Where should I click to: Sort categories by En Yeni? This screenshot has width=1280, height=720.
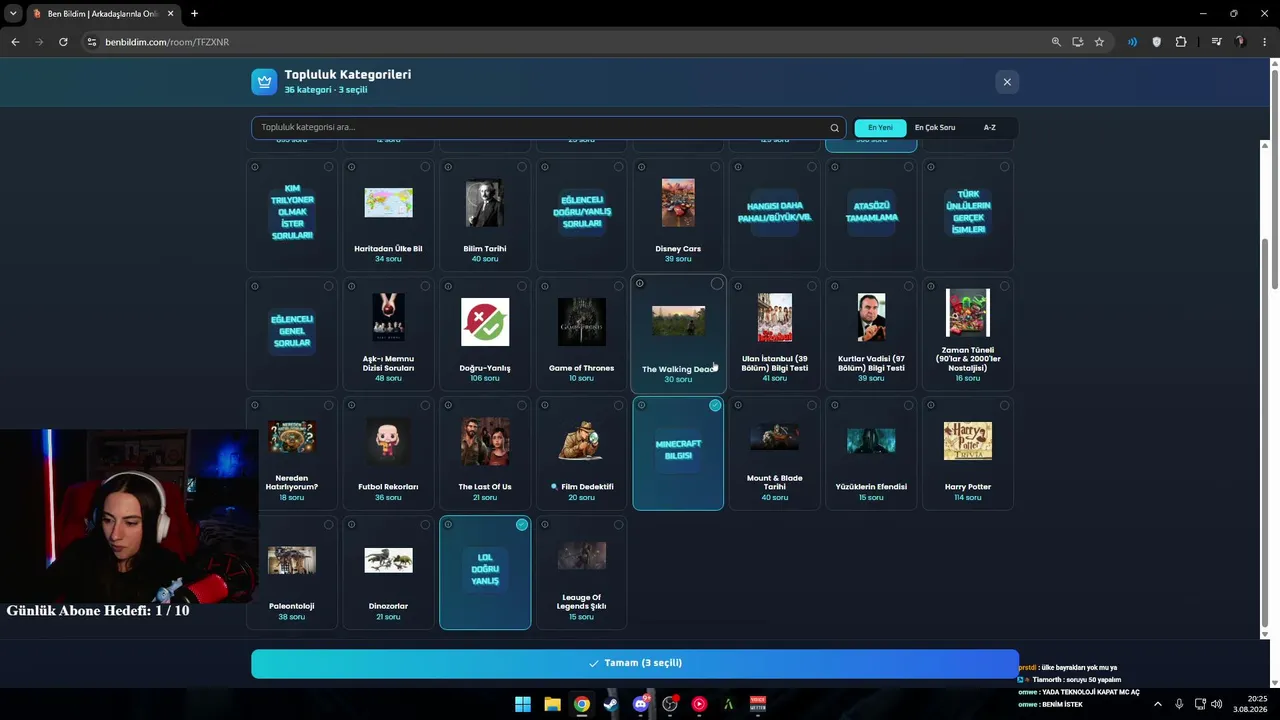point(880,128)
